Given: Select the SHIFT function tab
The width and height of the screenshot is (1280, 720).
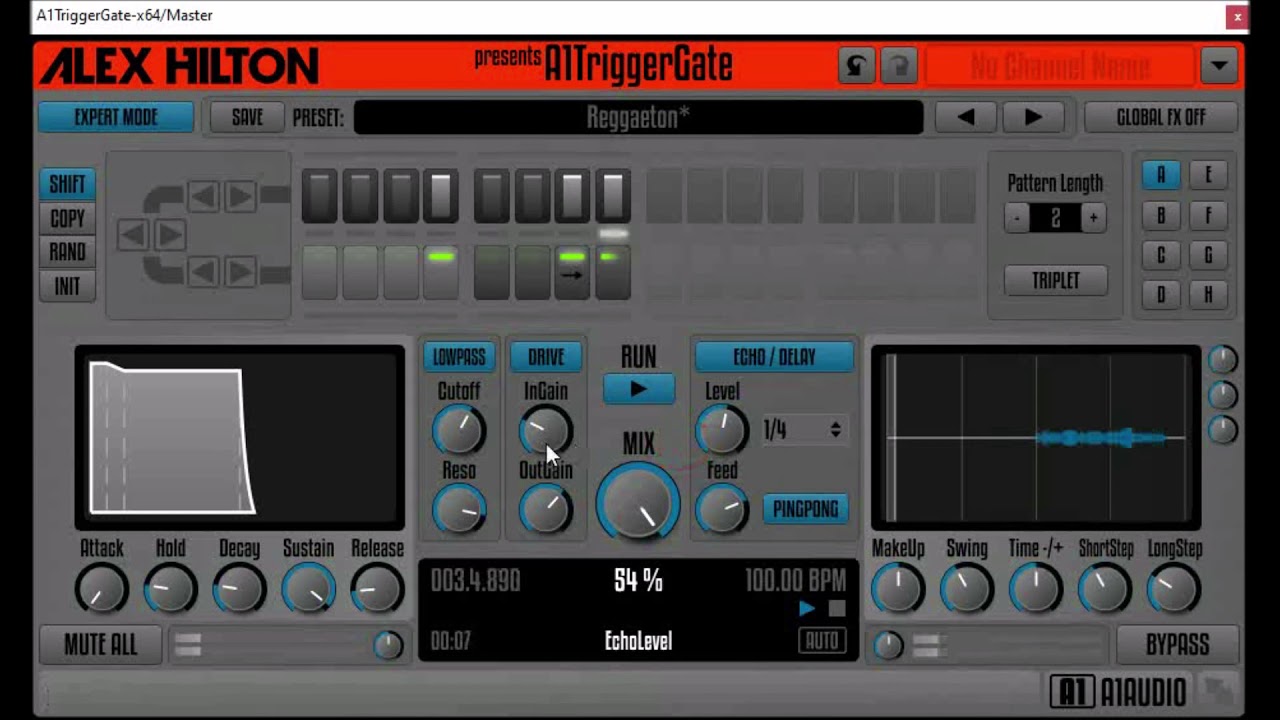Looking at the screenshot, I should (67, 184).
